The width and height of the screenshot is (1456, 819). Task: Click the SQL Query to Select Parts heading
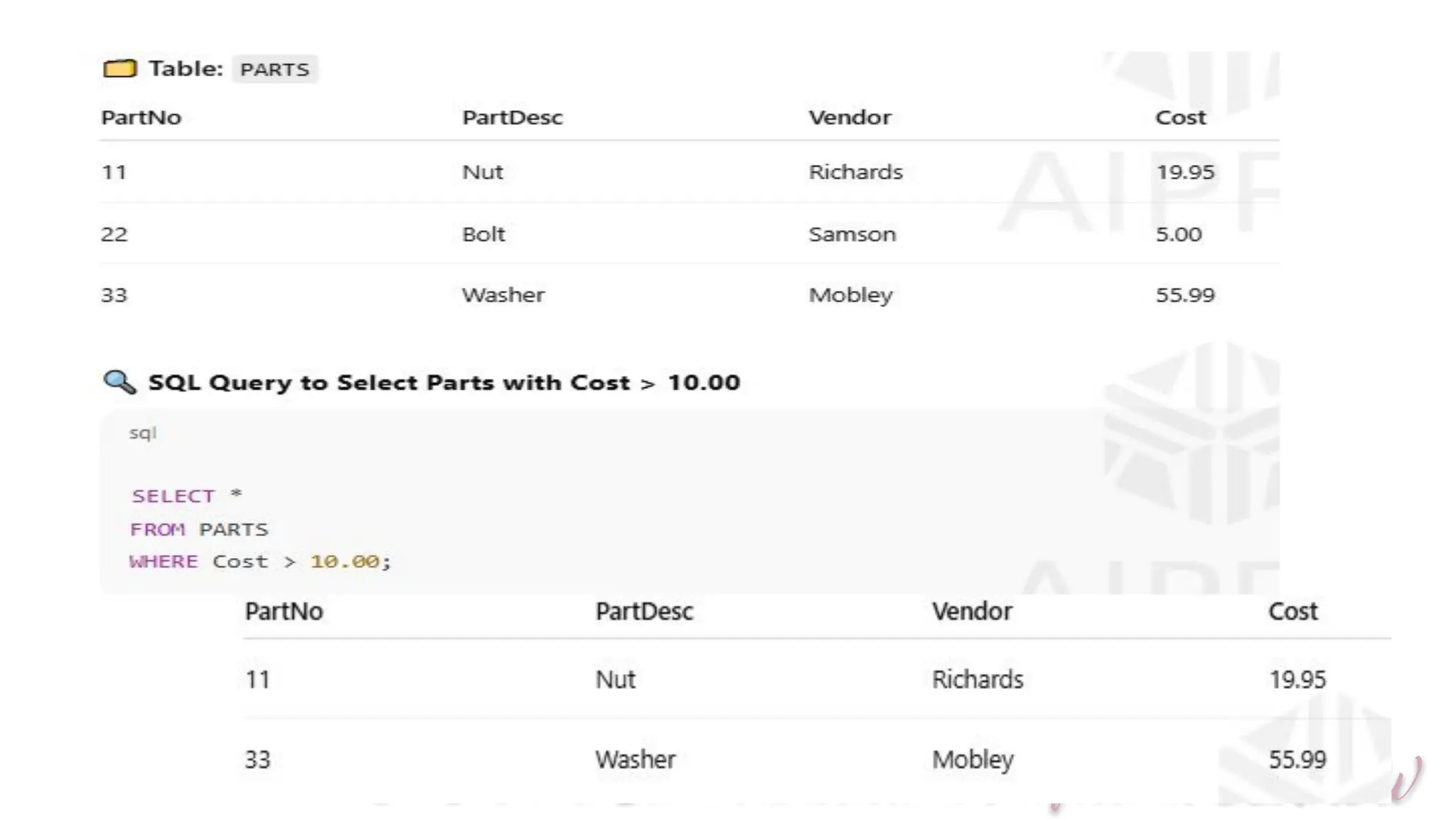pos(444,382)
